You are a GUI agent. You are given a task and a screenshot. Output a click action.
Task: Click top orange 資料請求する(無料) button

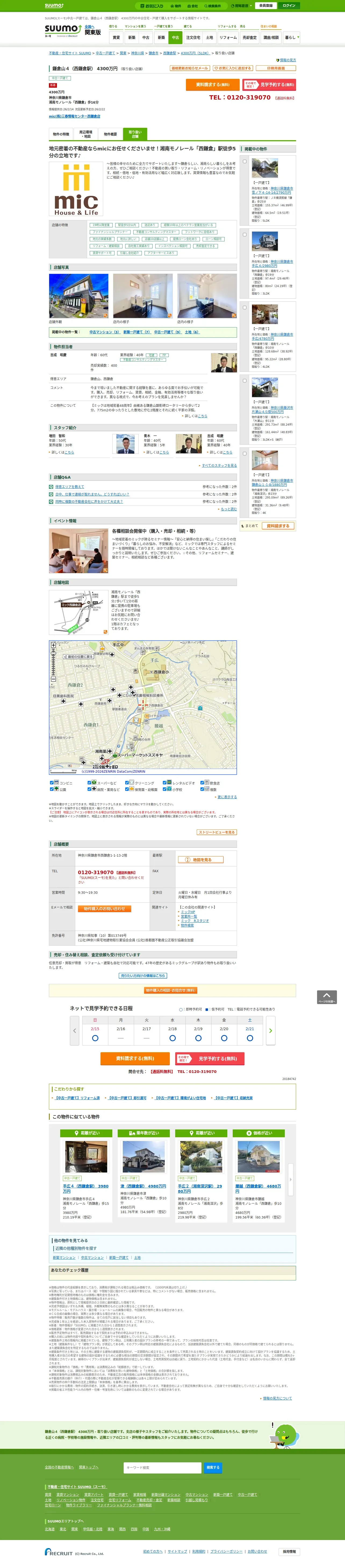(x=213, y=84)
